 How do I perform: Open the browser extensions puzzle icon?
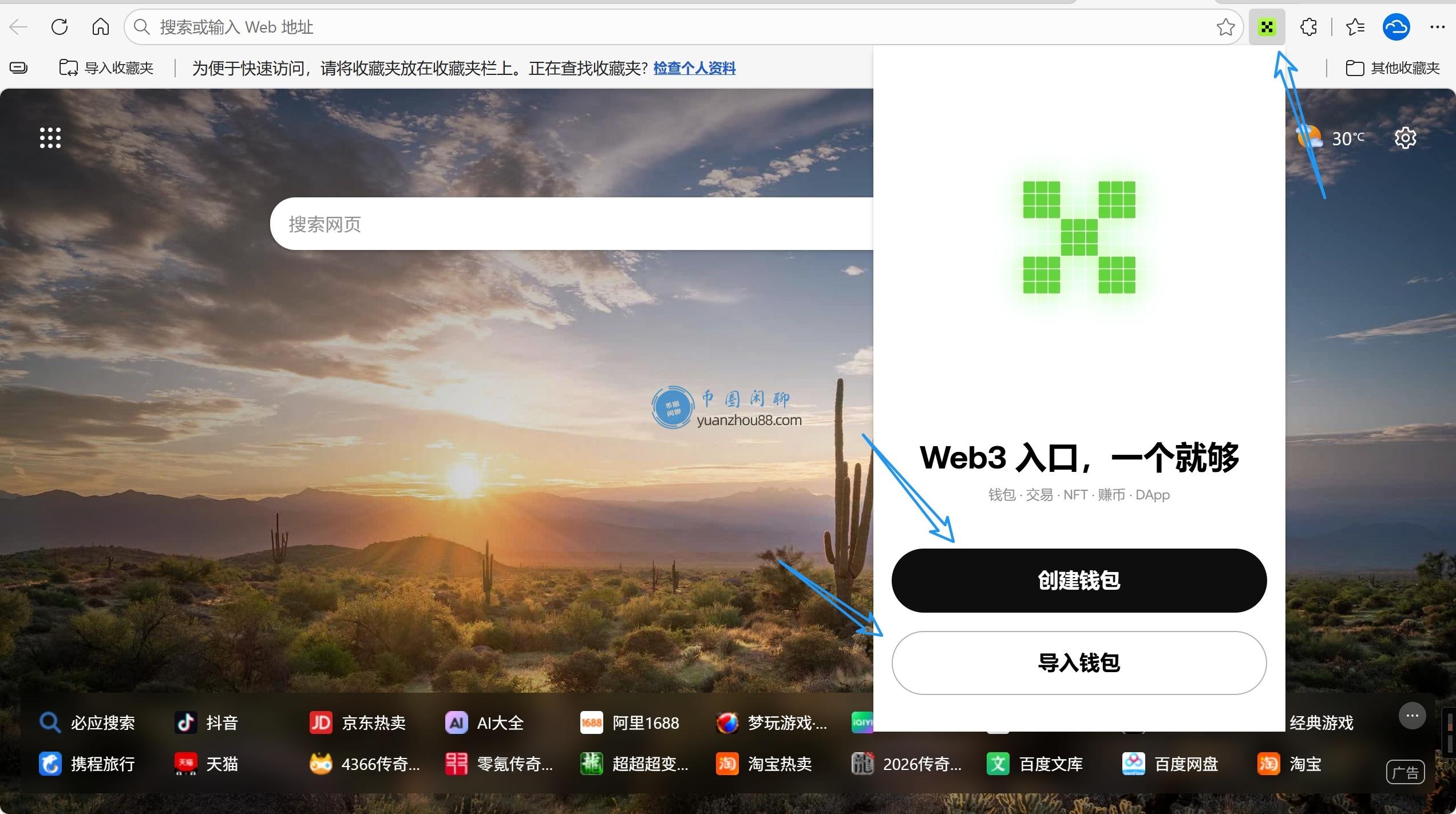click(1308, 27)
